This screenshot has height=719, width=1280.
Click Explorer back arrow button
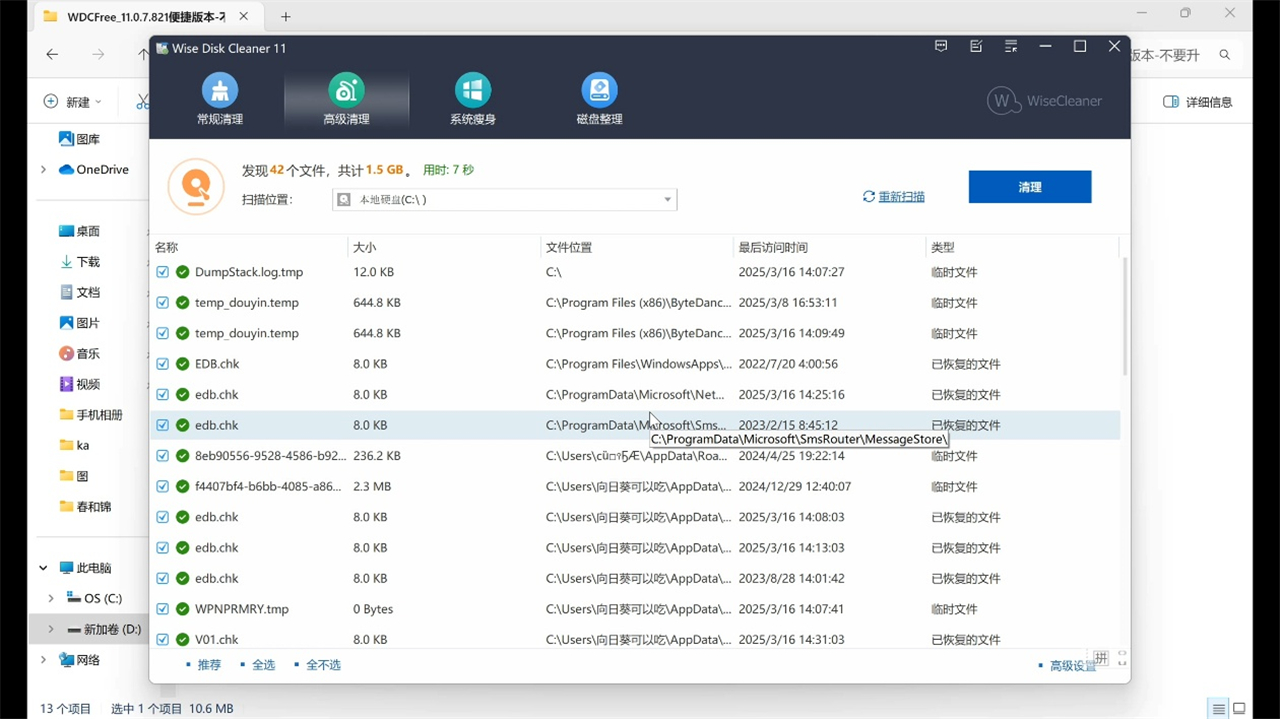click(52, 55)
